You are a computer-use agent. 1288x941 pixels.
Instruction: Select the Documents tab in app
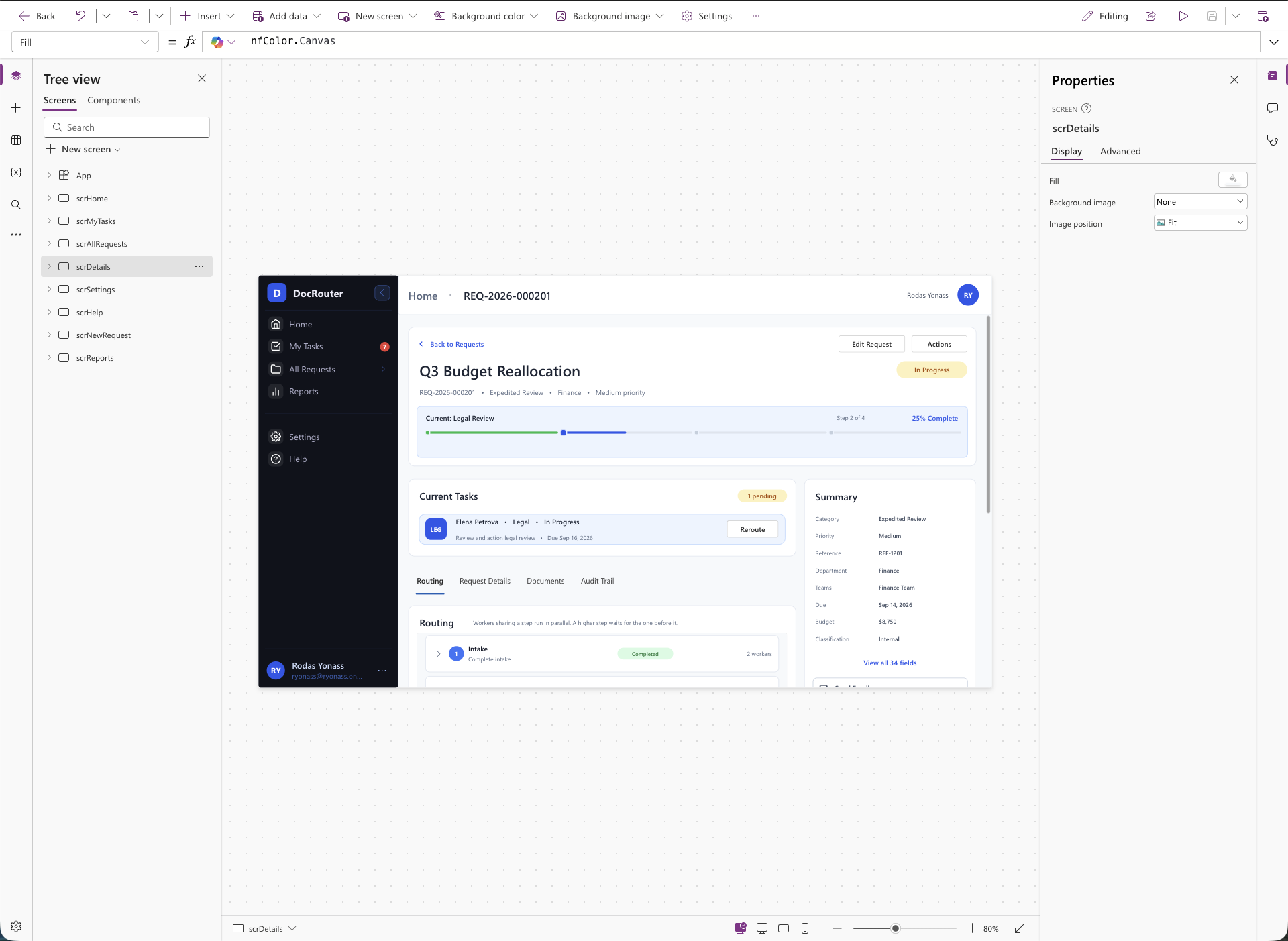(545, 581)
